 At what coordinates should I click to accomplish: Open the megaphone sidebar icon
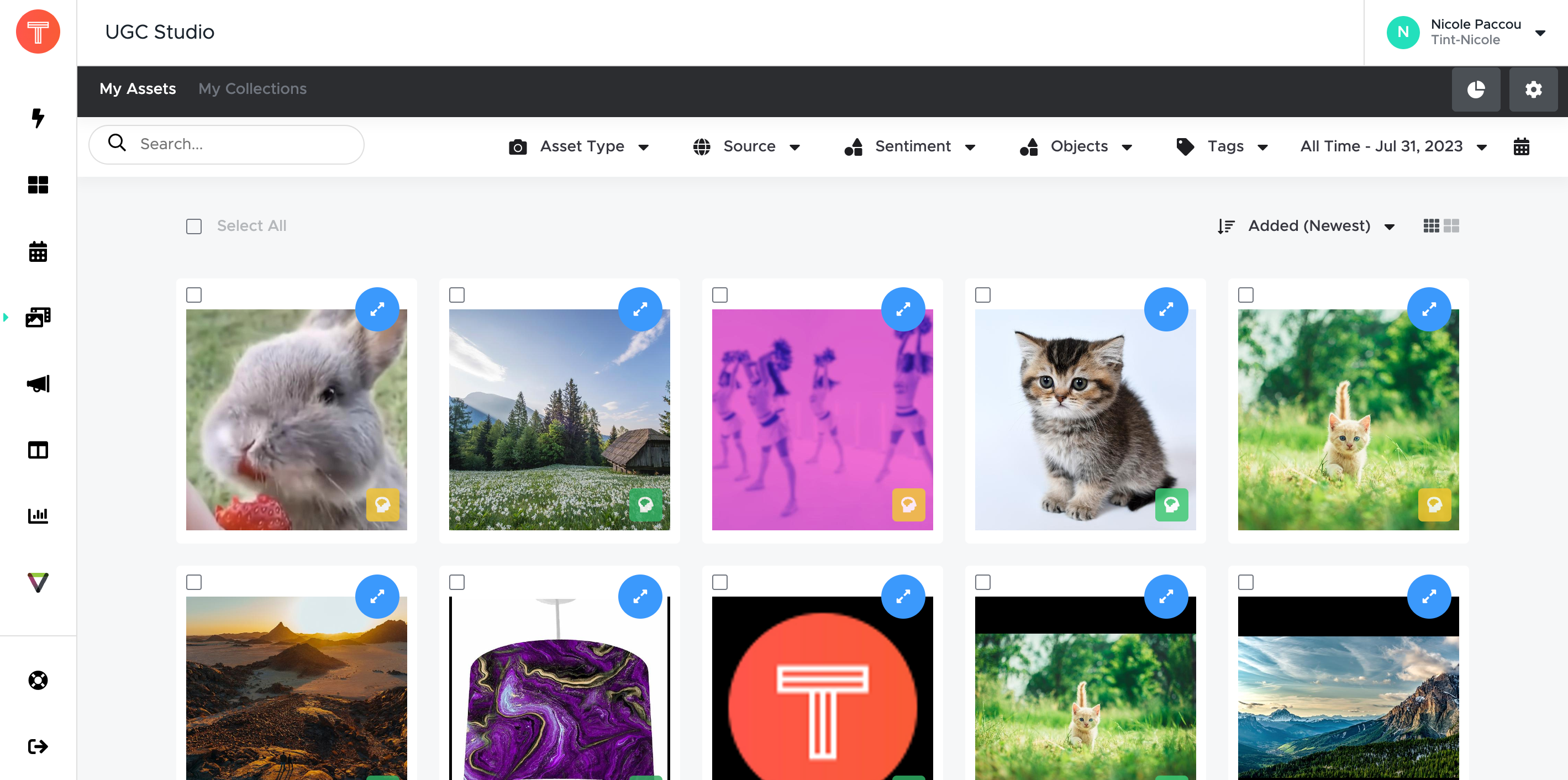pyautogui.click(x=38, y=383)
